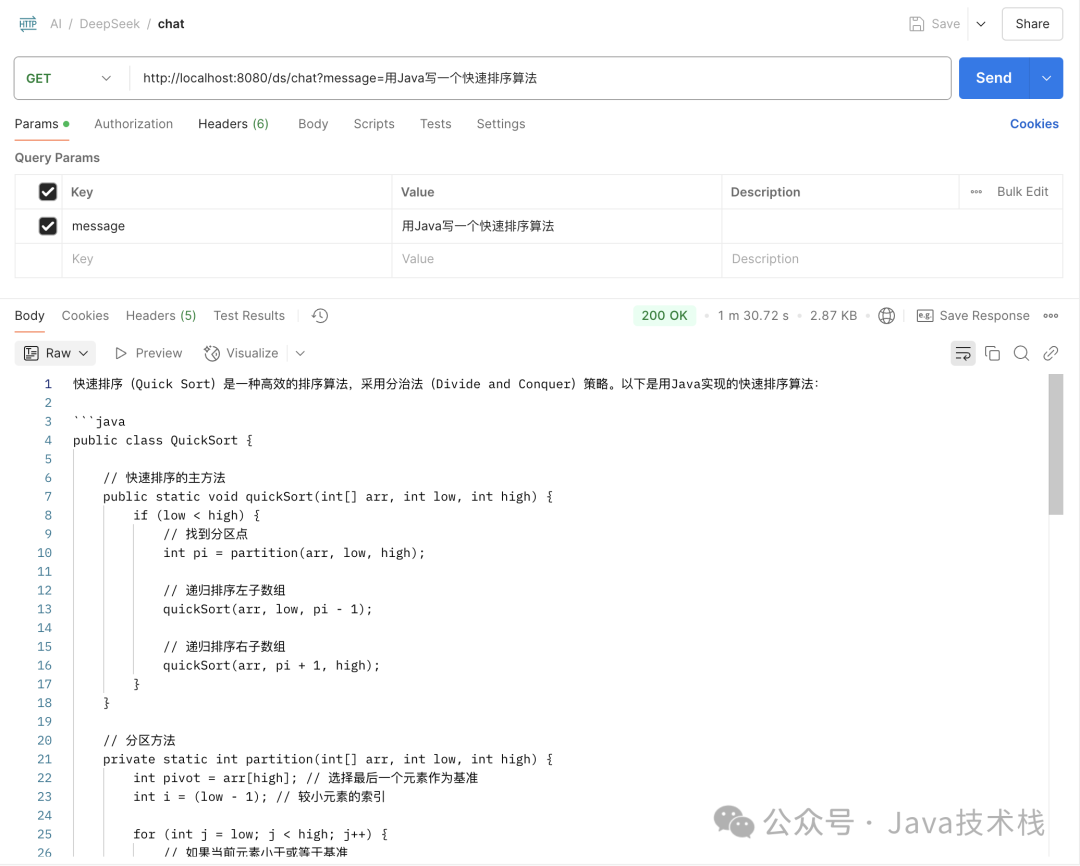Click the Save floppy disk icon
The height and width of the screenshot is (866, 1080).
pos(916,24)
